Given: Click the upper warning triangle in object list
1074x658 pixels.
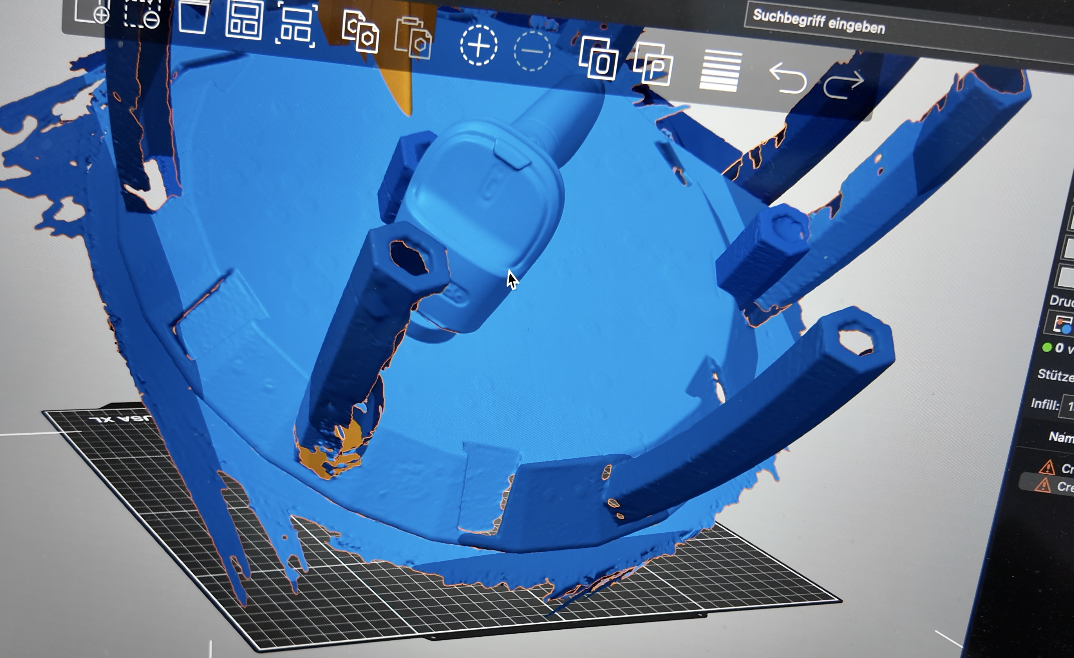Looking at the screenshot, I should (x=1047, y=468).
